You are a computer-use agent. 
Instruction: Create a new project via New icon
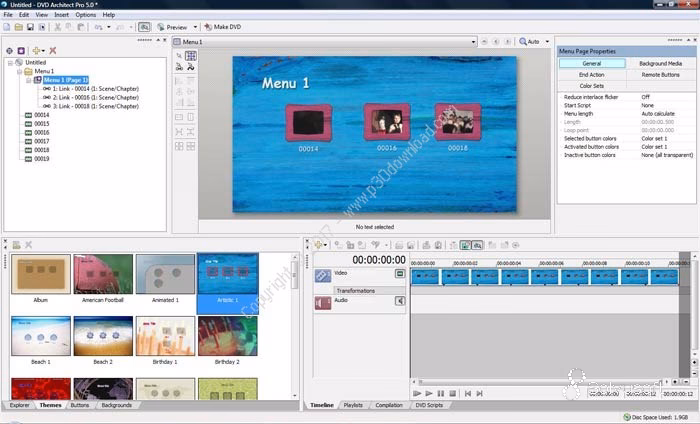(x=7, y=27)
